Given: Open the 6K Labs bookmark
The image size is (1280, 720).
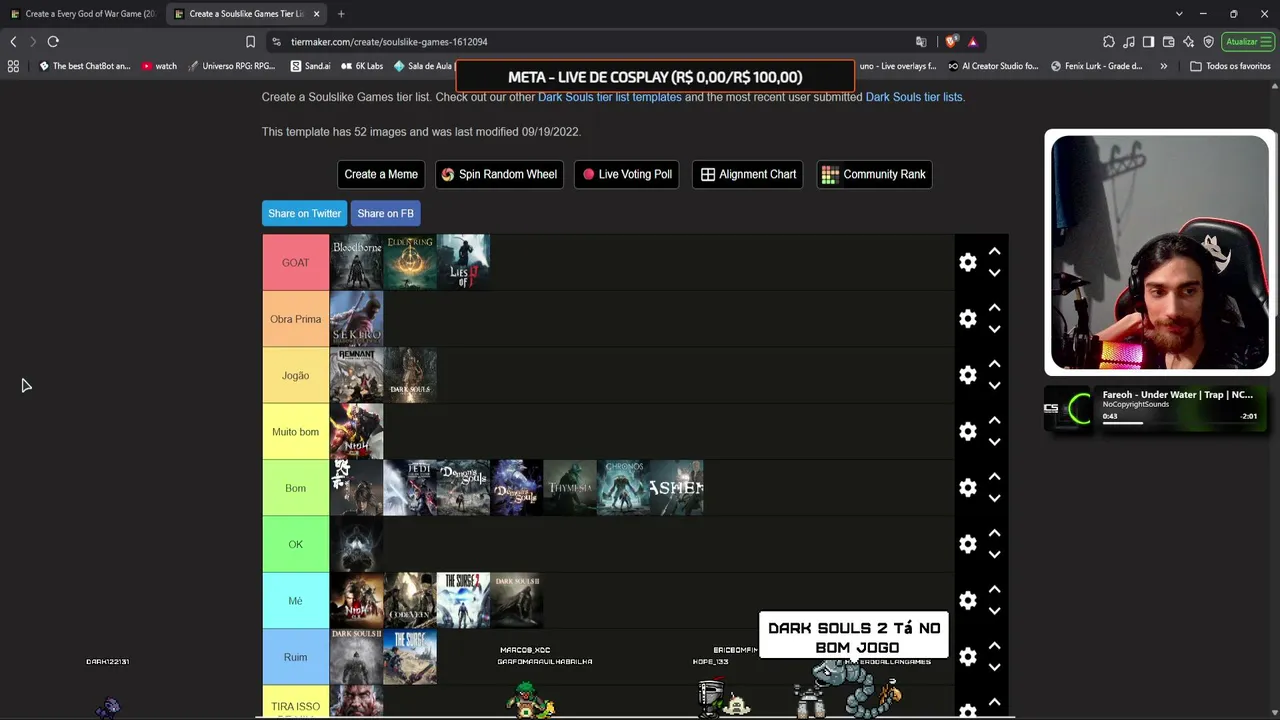Looking at the screenshot, I should tap(362, 66).
